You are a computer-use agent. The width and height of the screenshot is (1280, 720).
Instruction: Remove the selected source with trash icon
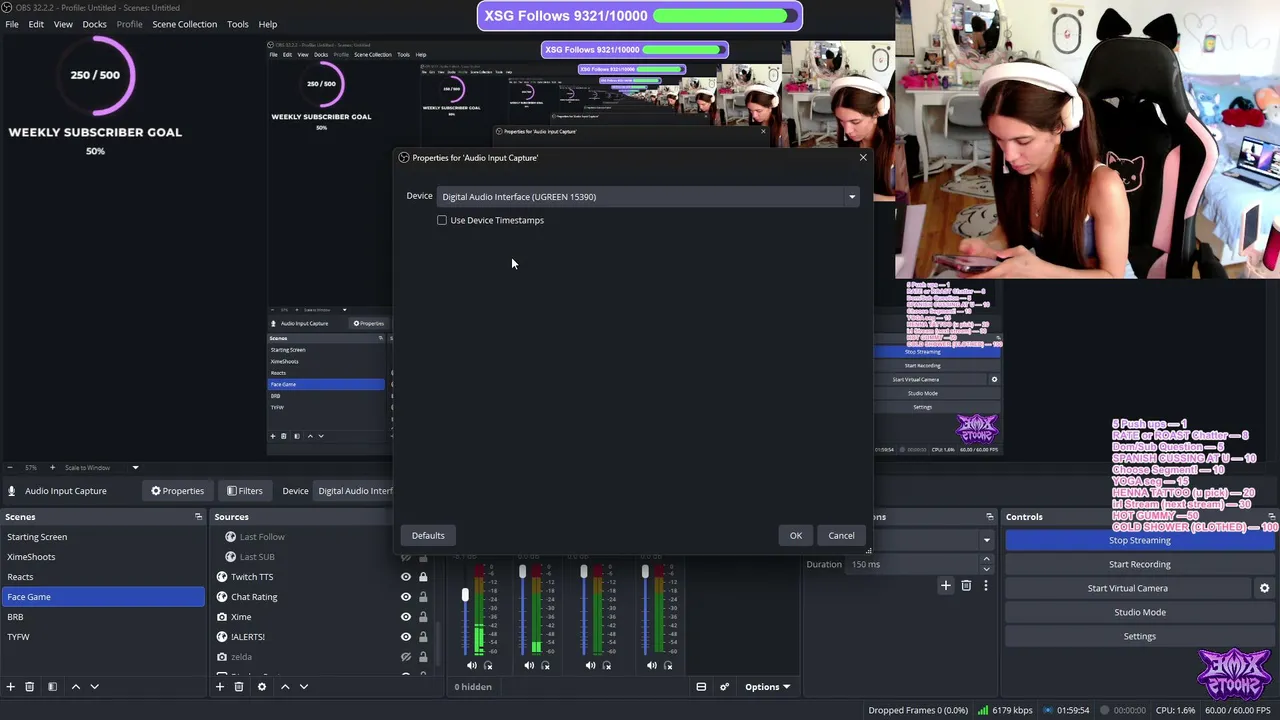point(239,687)
